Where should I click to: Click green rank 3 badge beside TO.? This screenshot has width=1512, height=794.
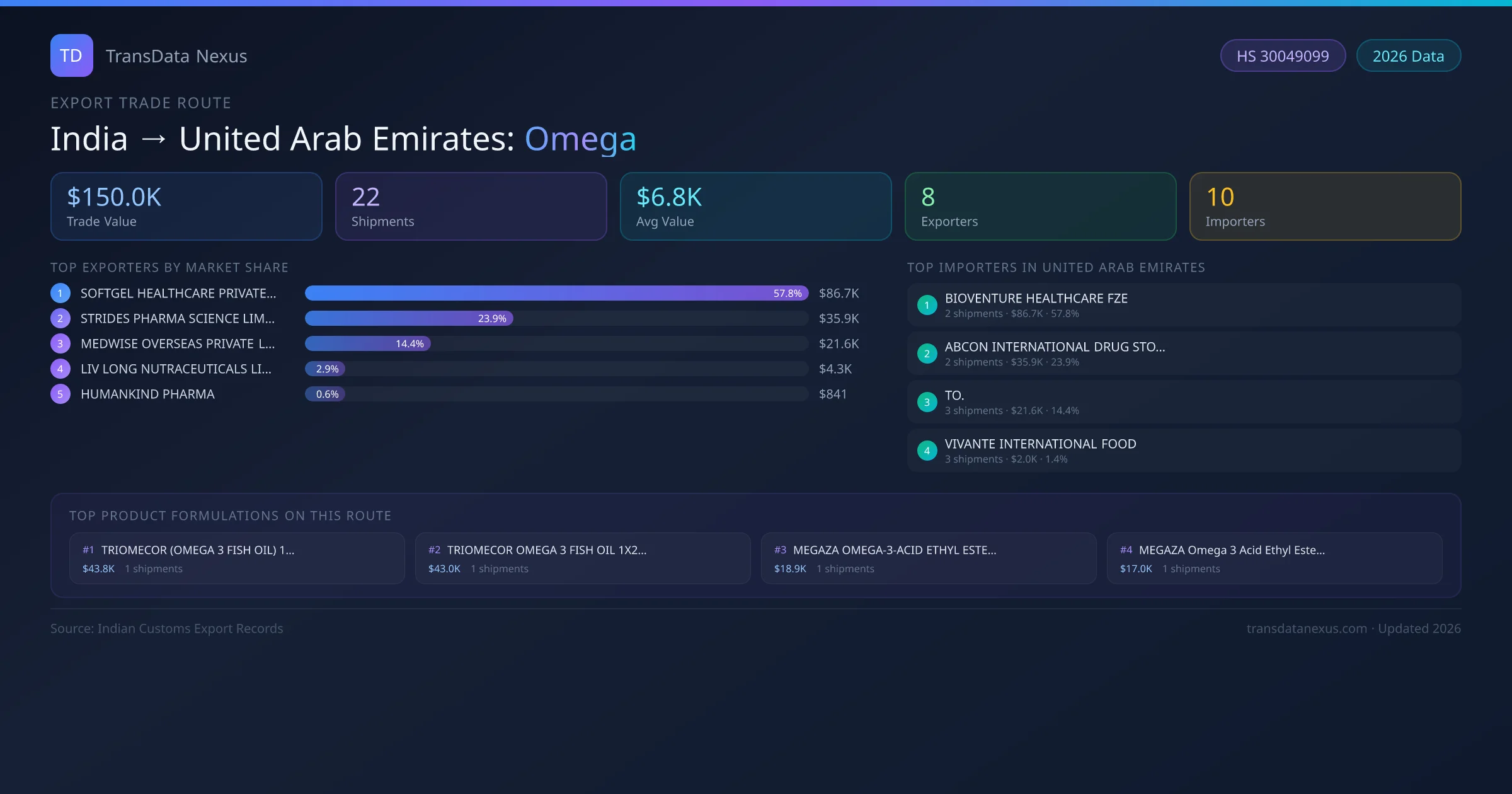tap(927, 402)
